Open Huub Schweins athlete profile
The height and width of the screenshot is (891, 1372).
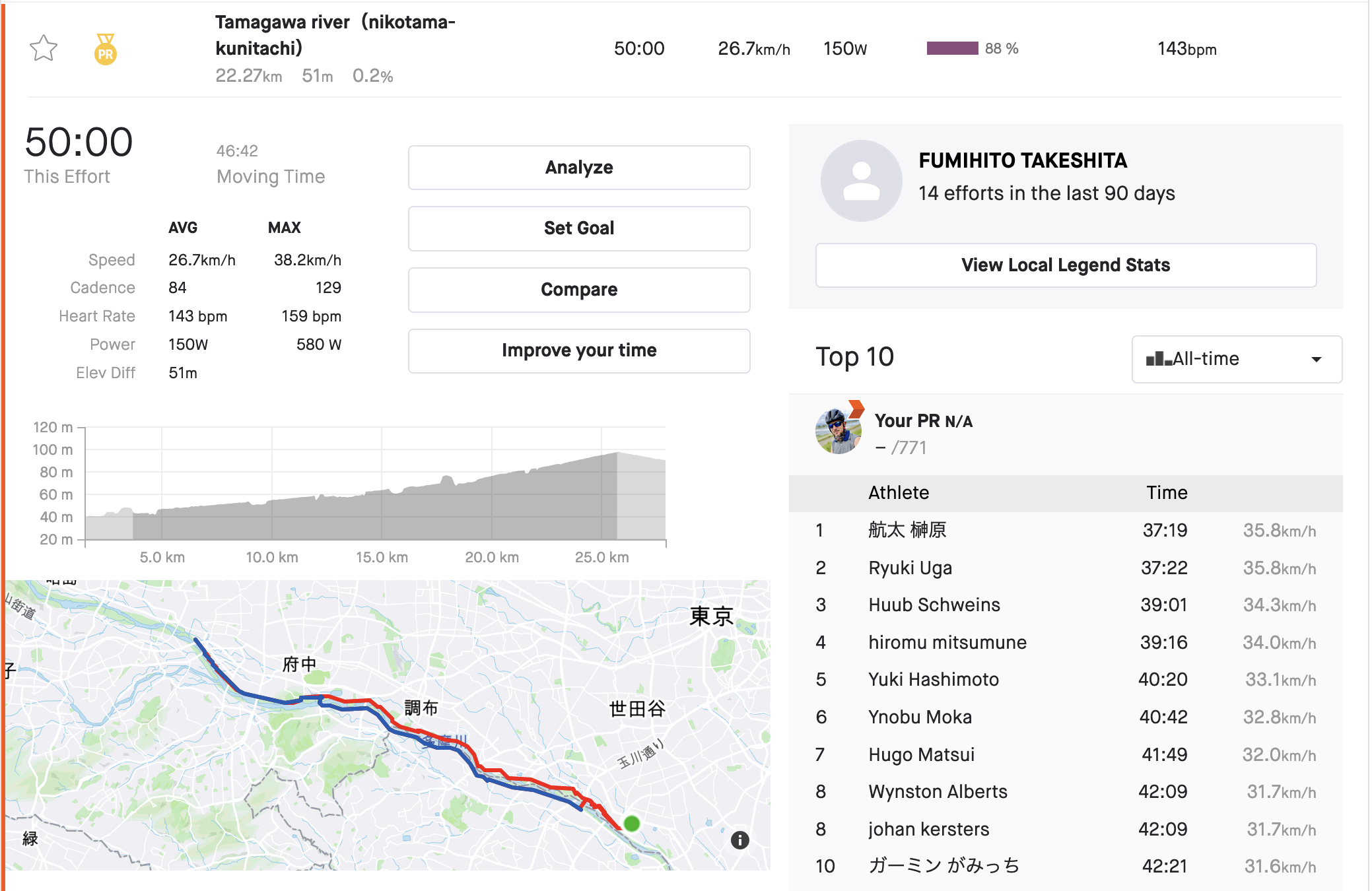934,605
